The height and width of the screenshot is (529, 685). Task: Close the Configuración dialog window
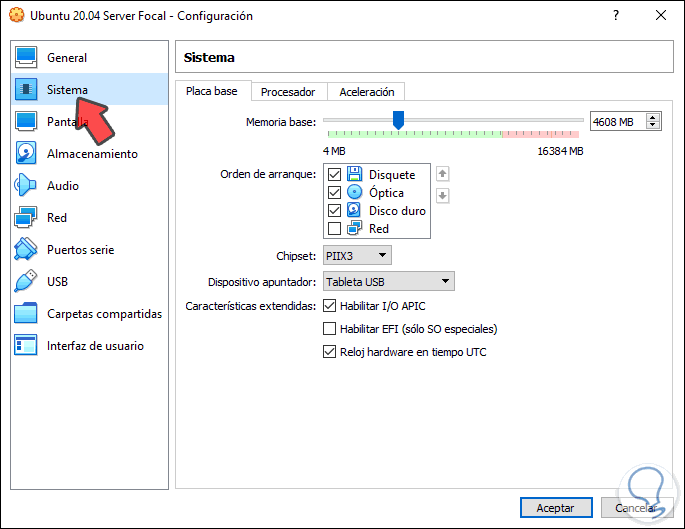point(661,15)
